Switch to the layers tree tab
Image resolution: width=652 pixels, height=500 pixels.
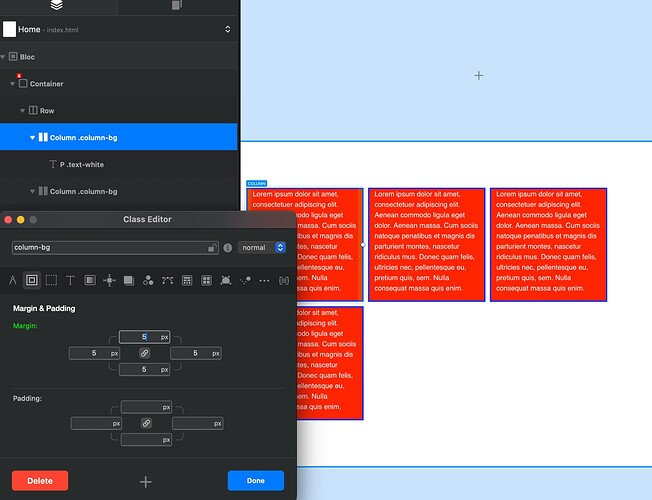click(58, 6)
